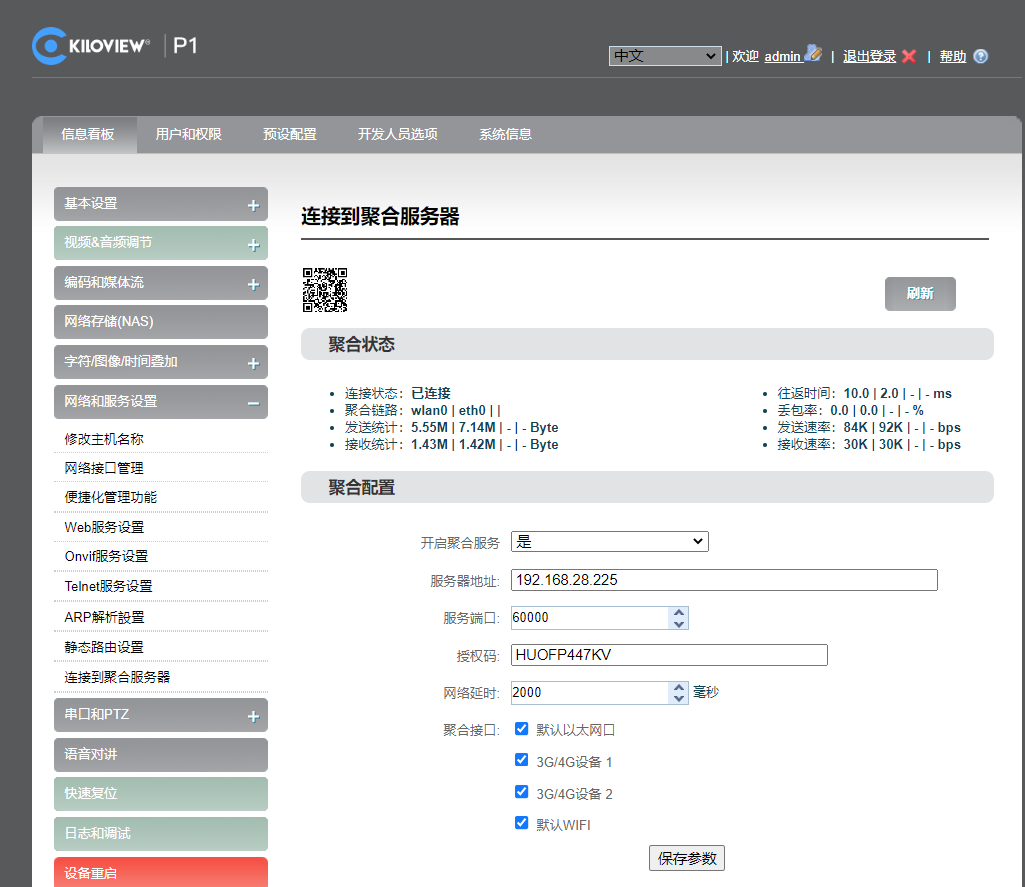The height and width of the screenshot is (887, 1025).
Task: Click the Kiloview logo icon
Action: click(x=50, y=46)
